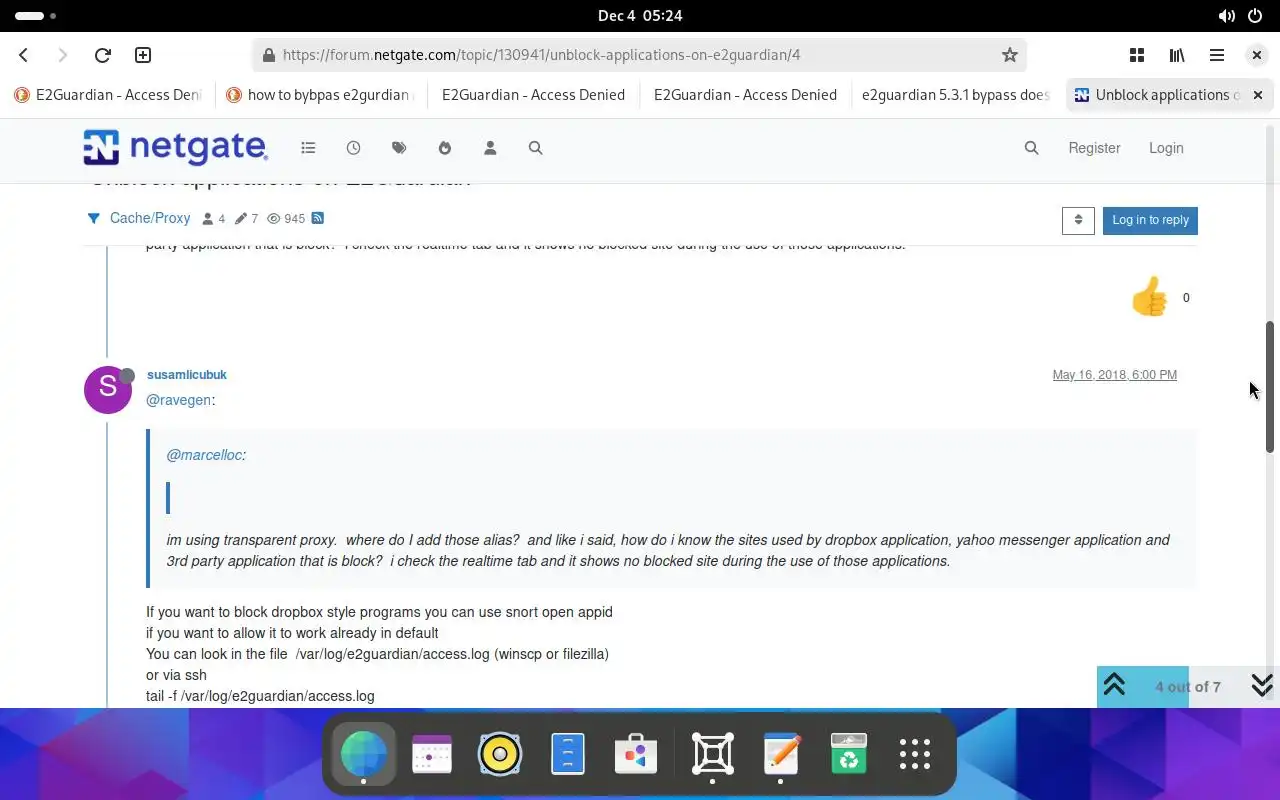Click susamlicubuk's avatar
This screenshot has height=800, width=1280.
[108, 389]
